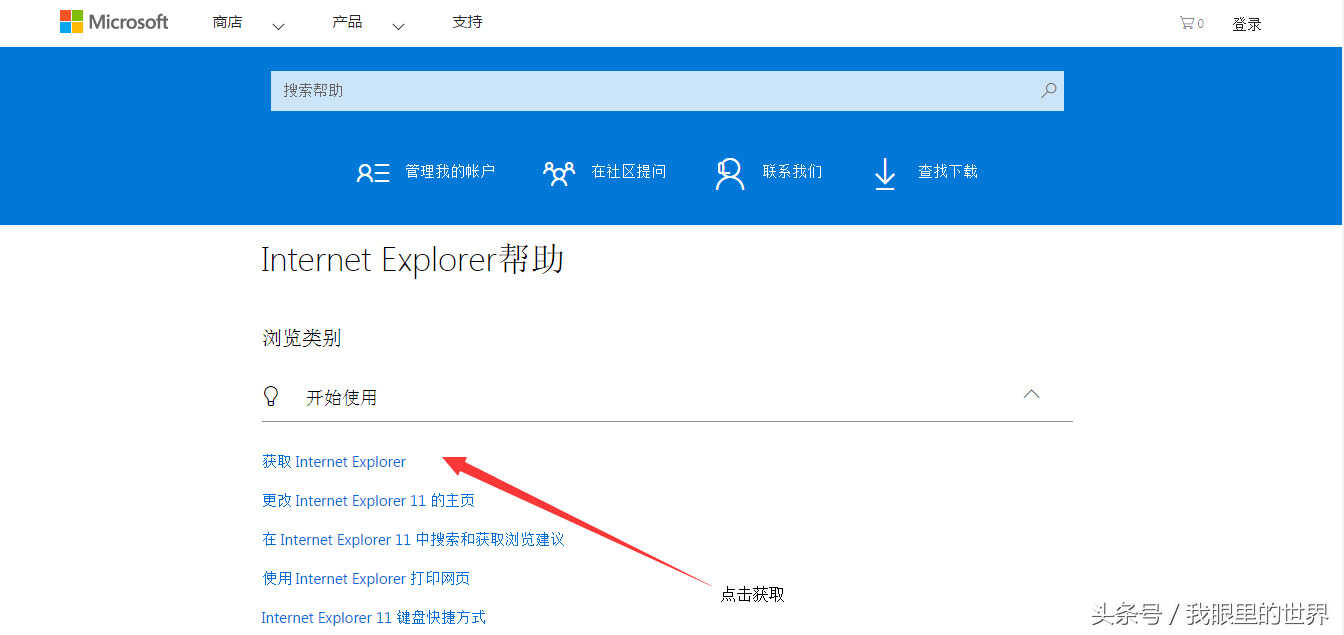Image resolution: width=1344 pixels, height=635 pixels.
Task: Click the 查找下载 download arrow icon
Action: pos(885,173)
